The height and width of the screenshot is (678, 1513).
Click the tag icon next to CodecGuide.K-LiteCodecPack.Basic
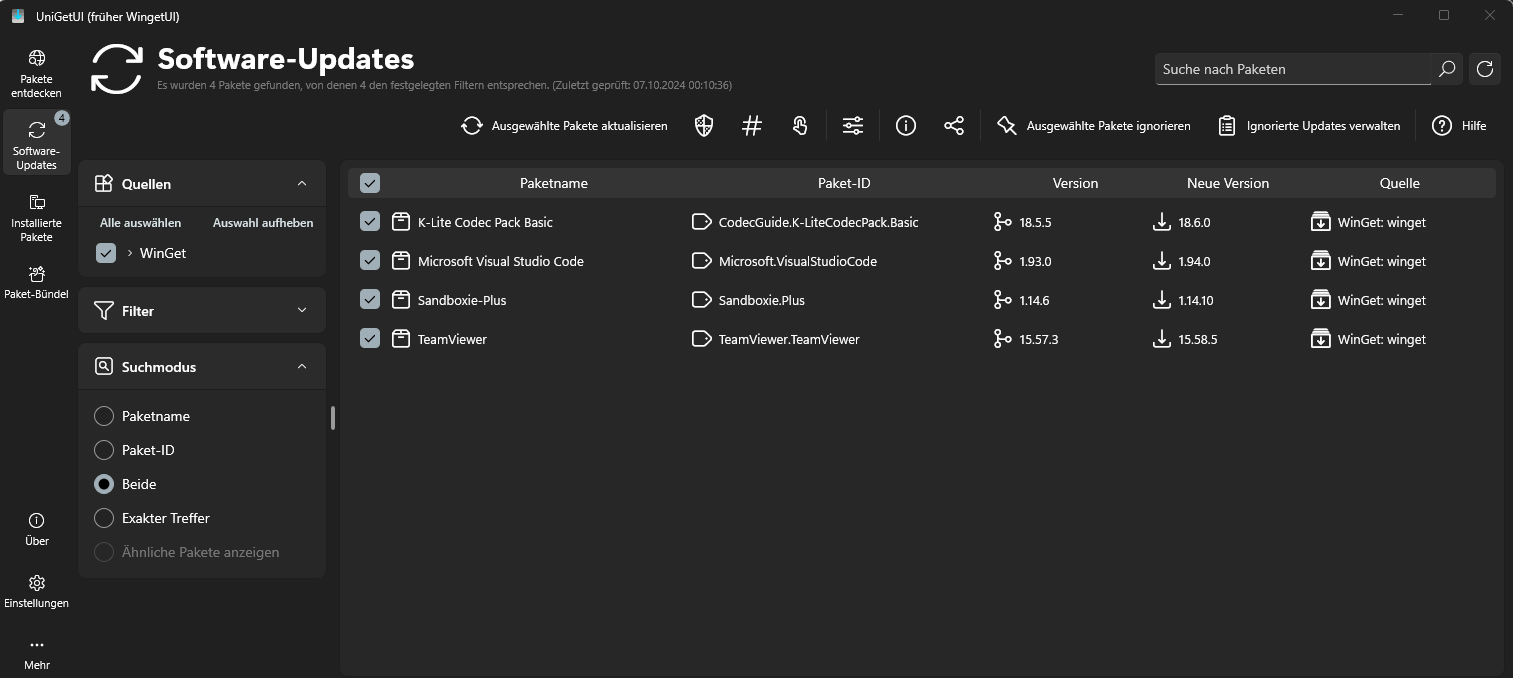[x=702, y=222]
